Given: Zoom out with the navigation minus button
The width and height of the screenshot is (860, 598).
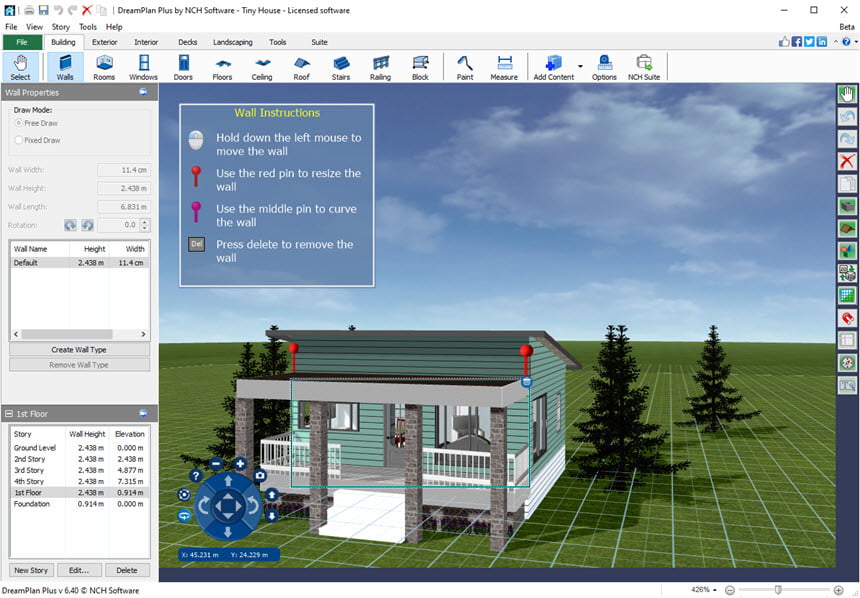Looking at the screenshot, I should [x=216, y=464].
